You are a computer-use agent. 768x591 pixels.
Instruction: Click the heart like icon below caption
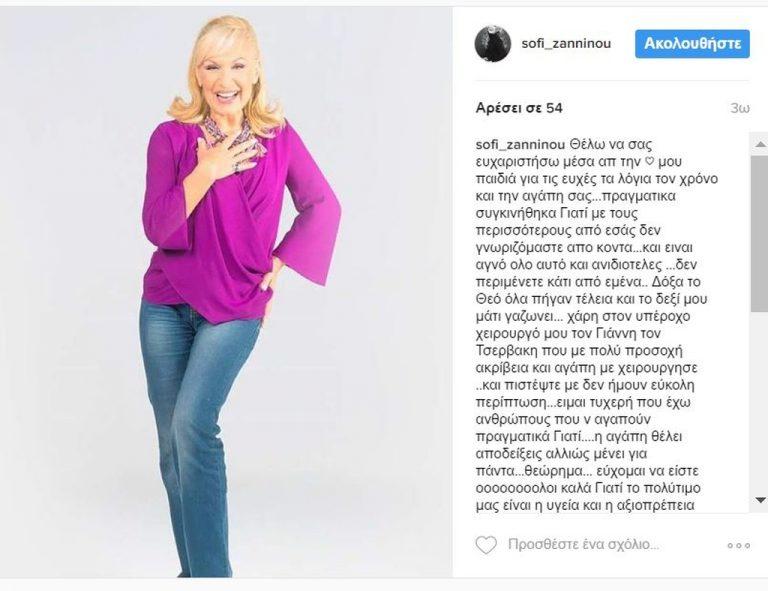click(x=486, y=545)
